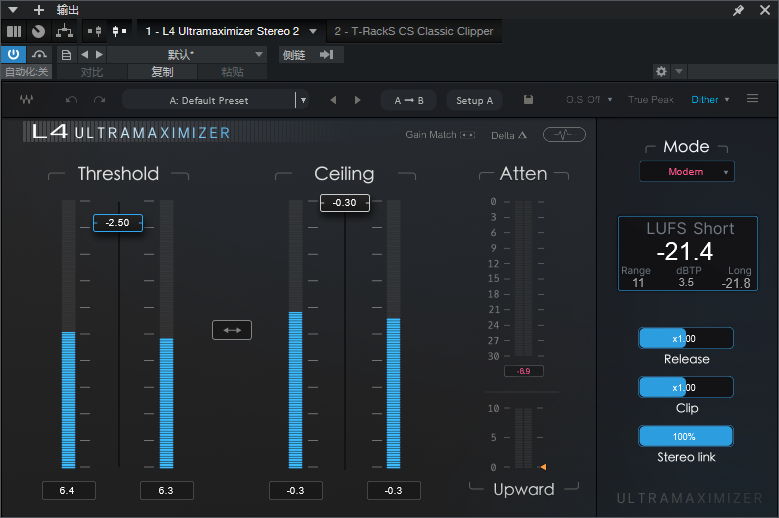
Task: Click the undo arrow in plugin toolbar
Action: pyautogui.click(x=71, y=100)
